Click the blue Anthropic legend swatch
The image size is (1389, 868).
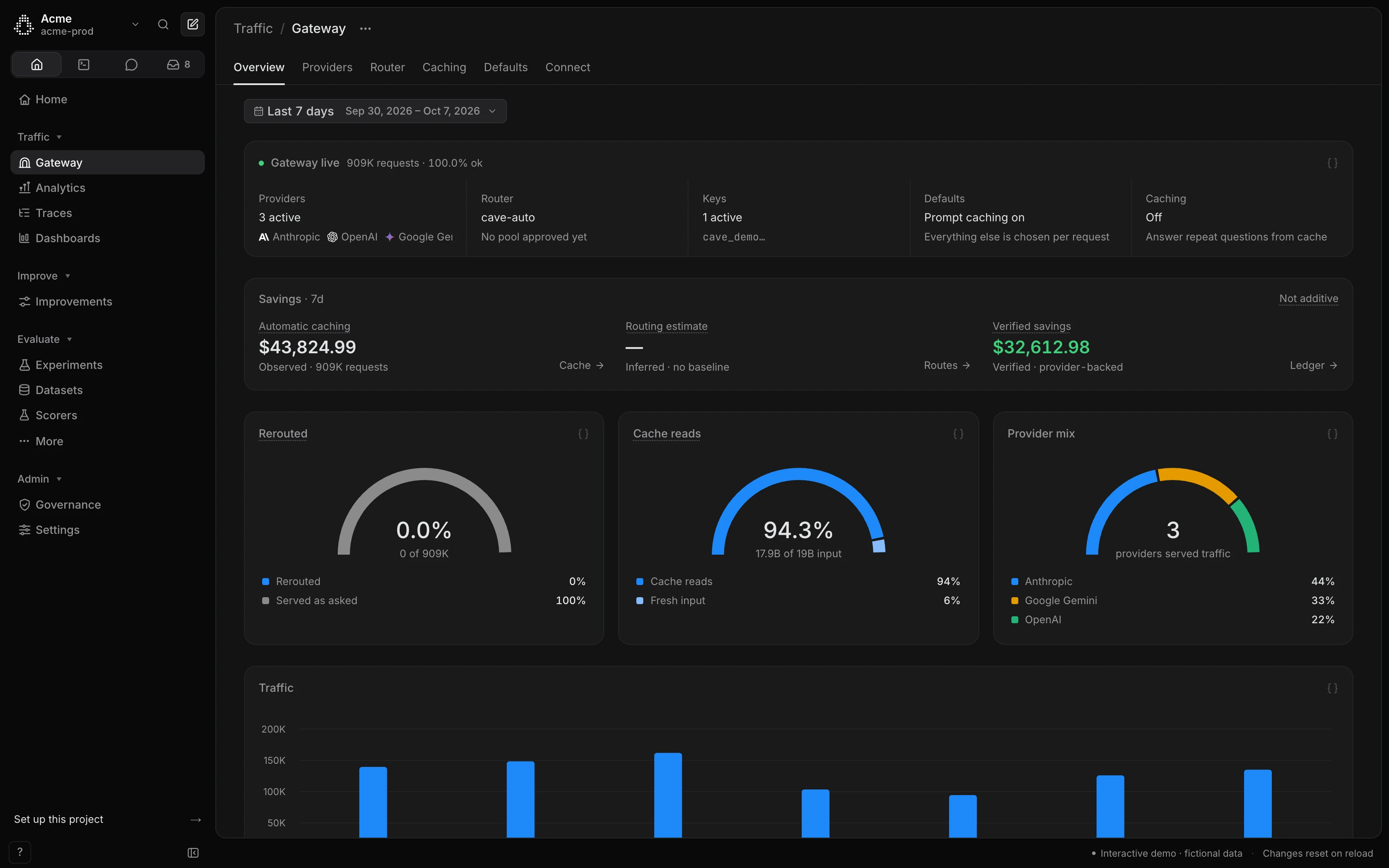[x=1015, y=582]
